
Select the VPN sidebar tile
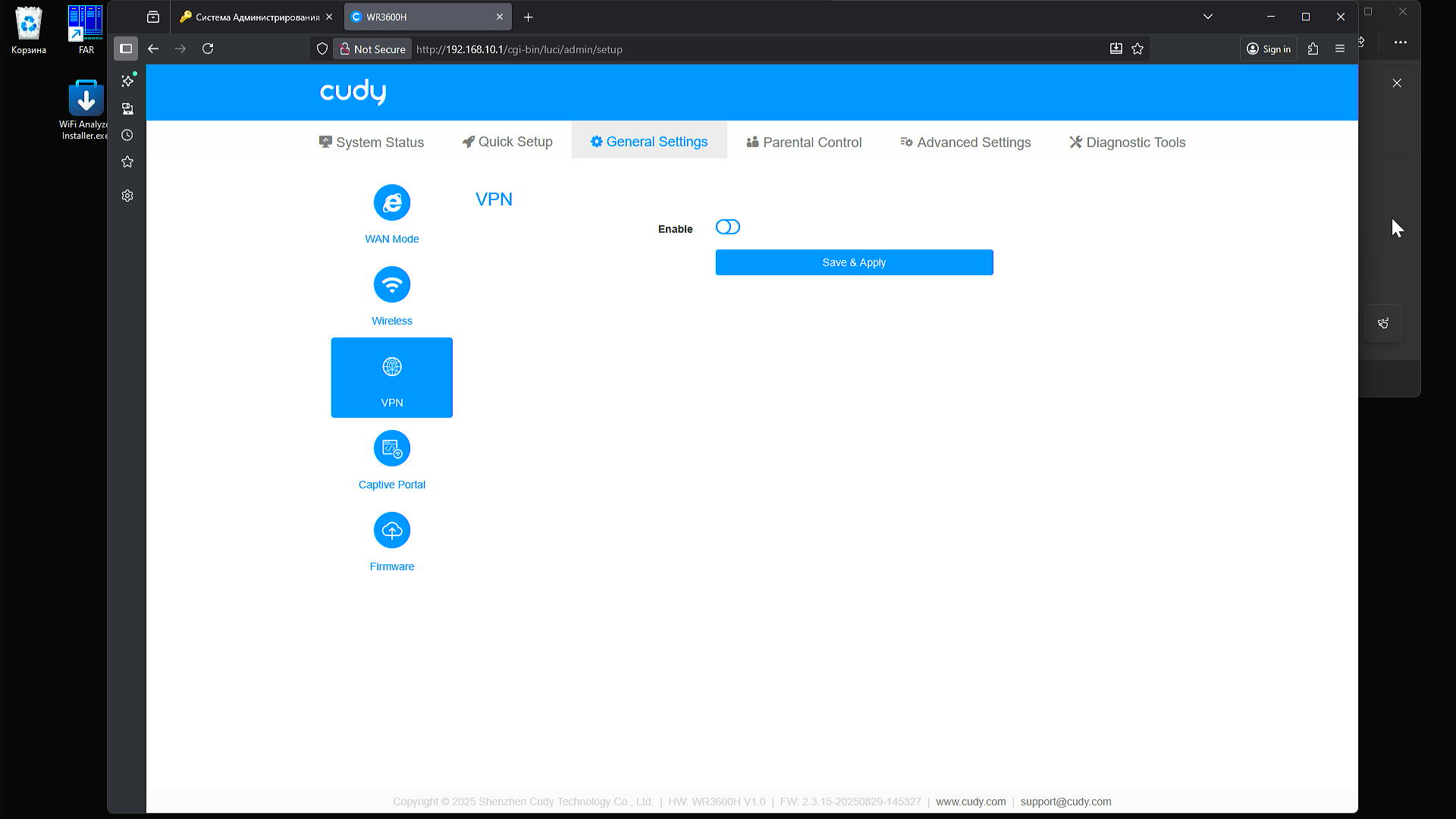392,378
